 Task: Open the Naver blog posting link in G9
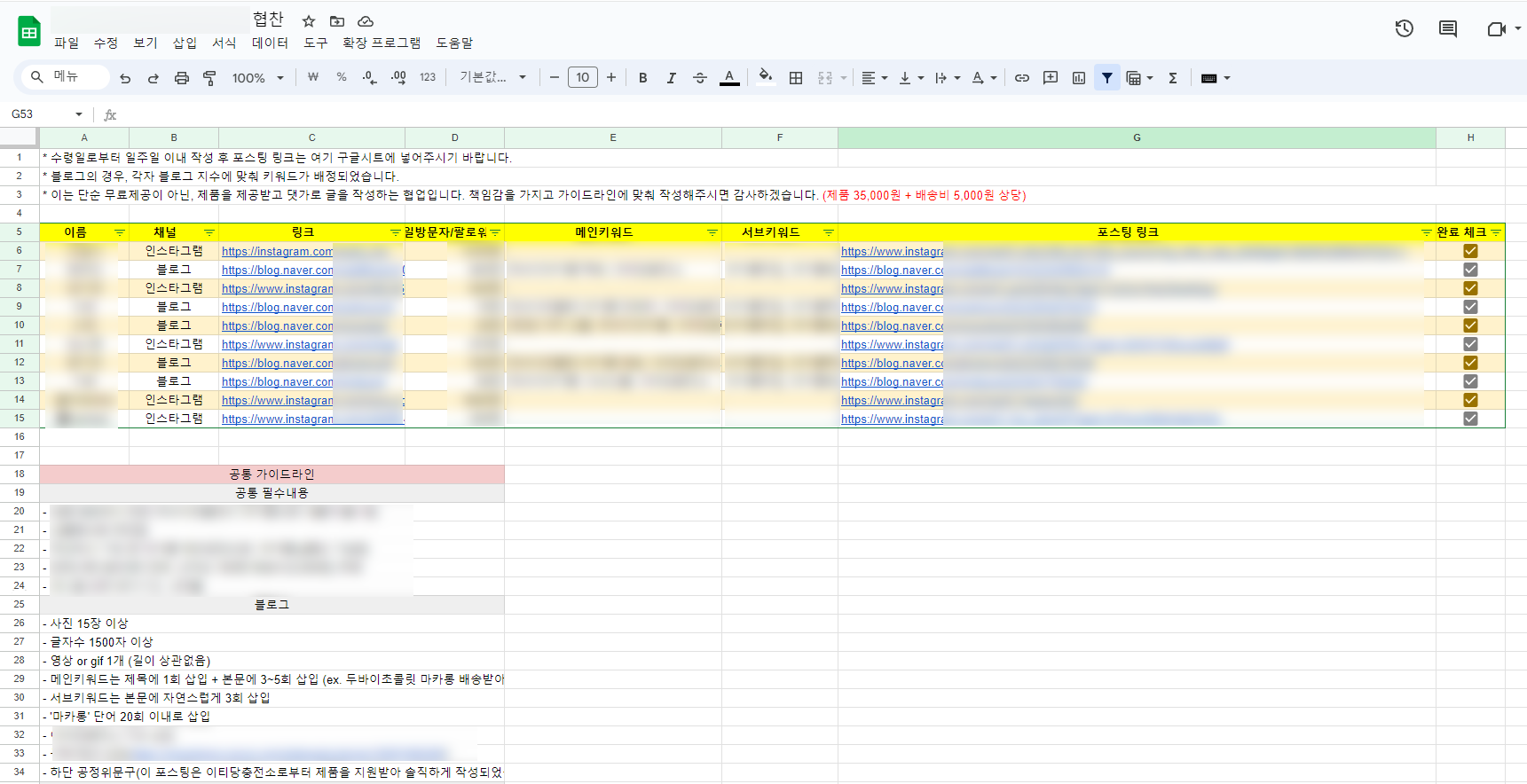click(x=893, y=308)
